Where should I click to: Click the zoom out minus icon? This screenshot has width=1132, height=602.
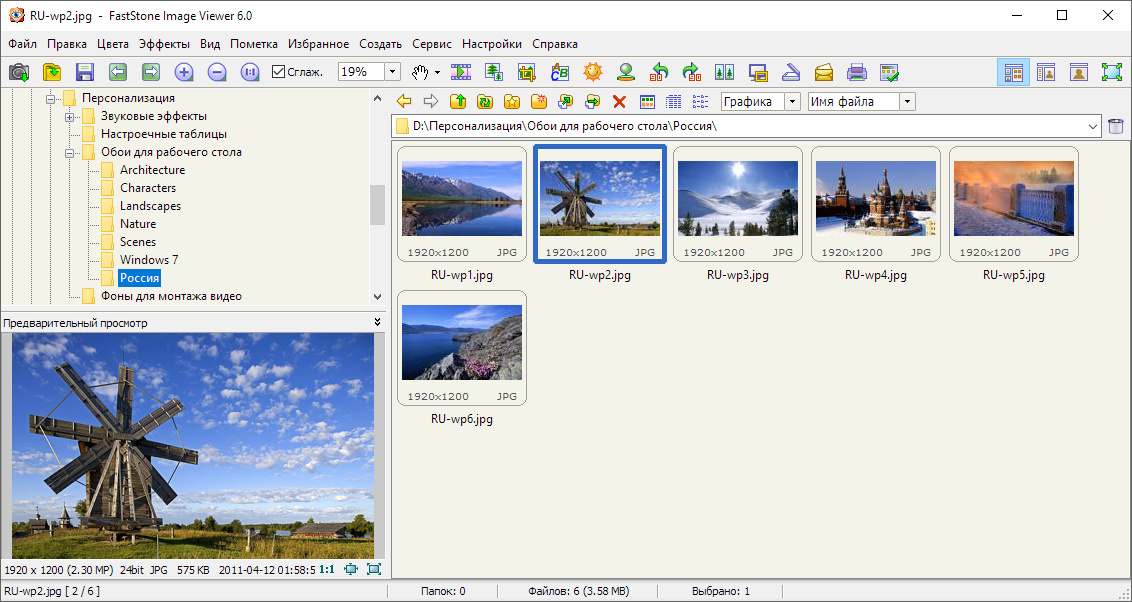point(217,71)
